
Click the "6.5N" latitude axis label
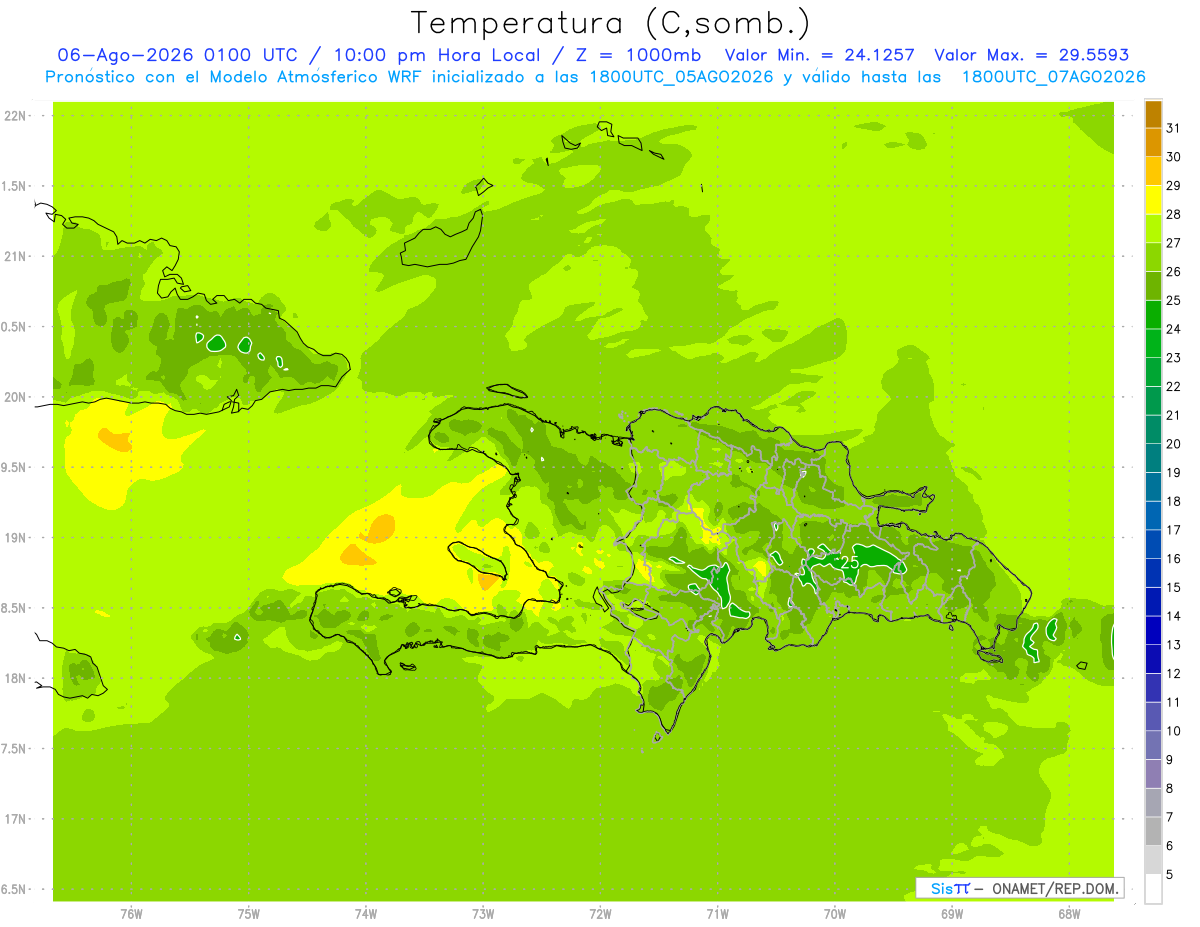coord(15,890)
